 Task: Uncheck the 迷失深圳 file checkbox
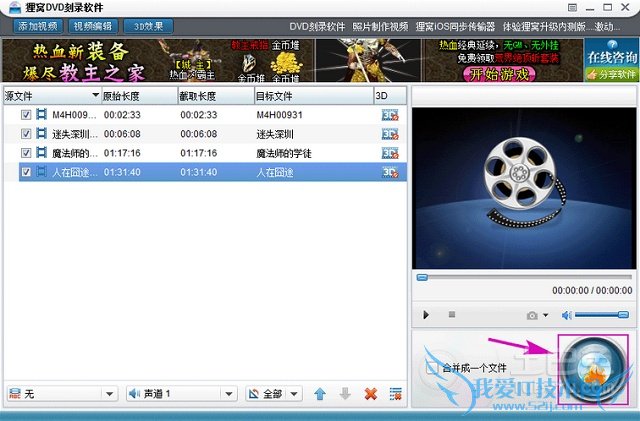pos(26,134)
